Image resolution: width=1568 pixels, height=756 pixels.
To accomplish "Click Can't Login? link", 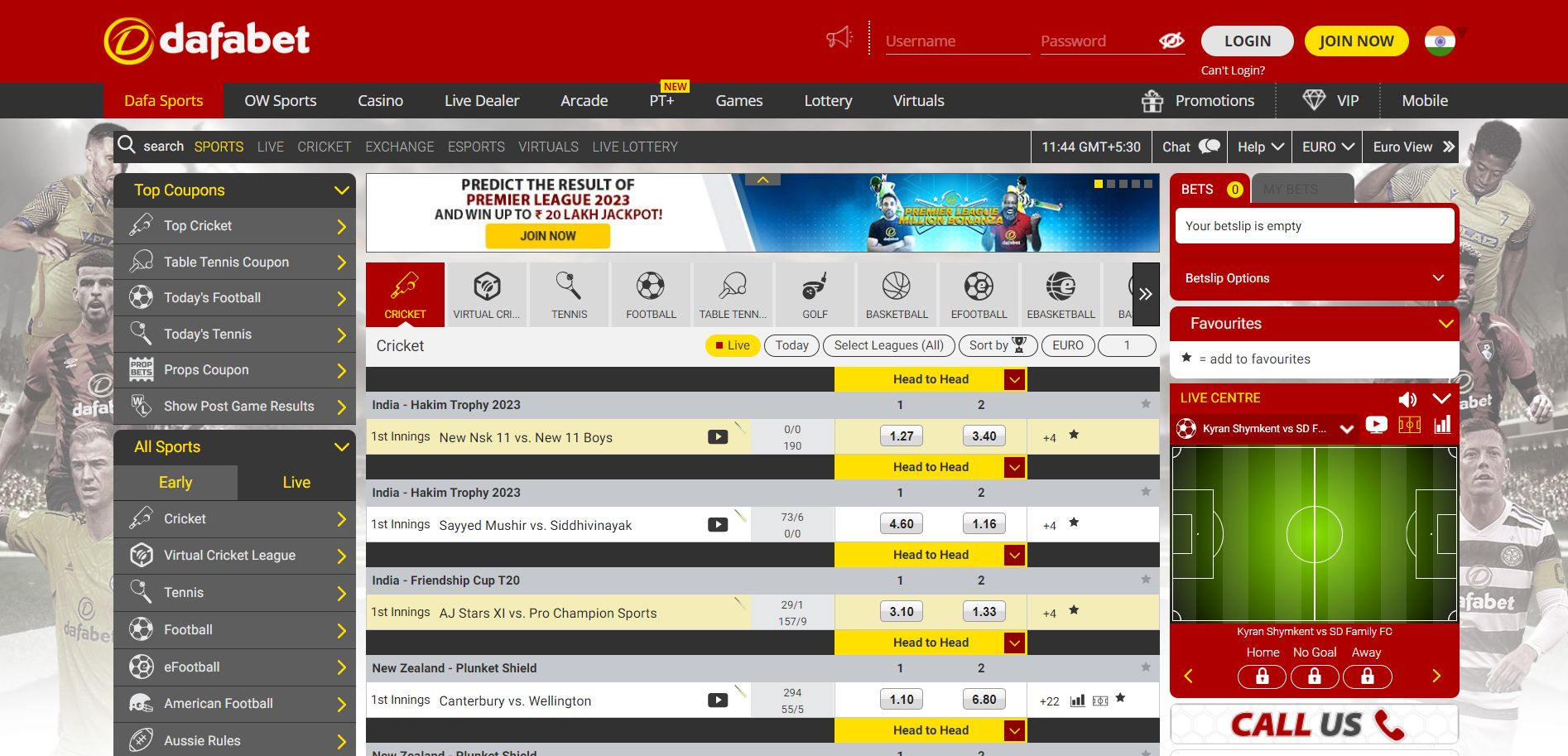I will tap(1233, 70).
